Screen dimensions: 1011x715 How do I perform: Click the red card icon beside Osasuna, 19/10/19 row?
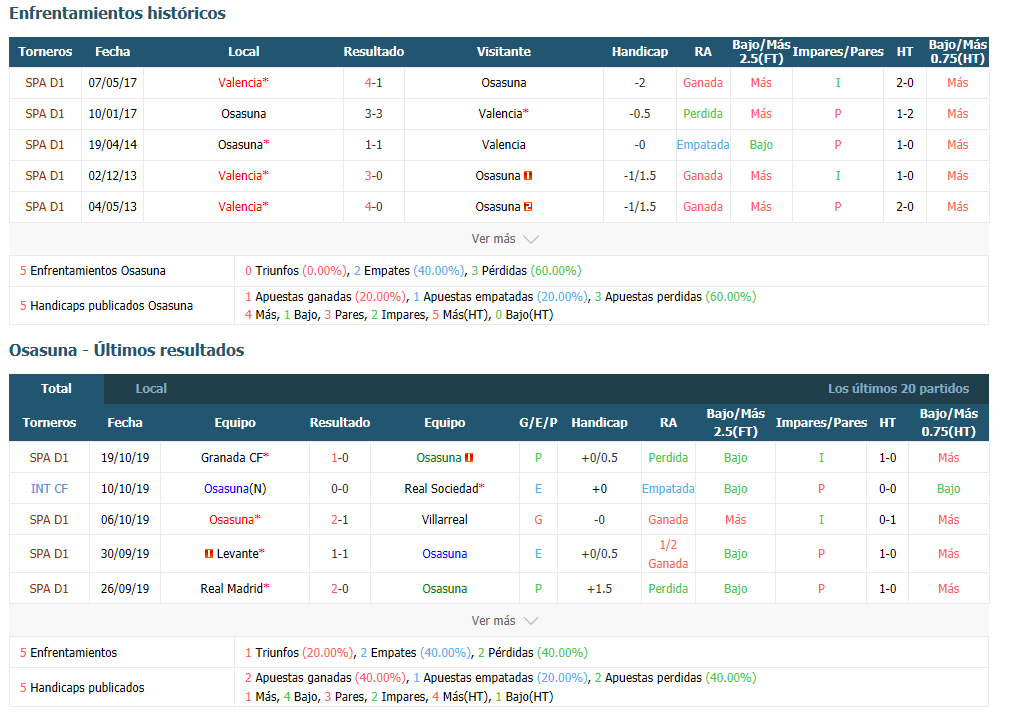tap(469, 457)
